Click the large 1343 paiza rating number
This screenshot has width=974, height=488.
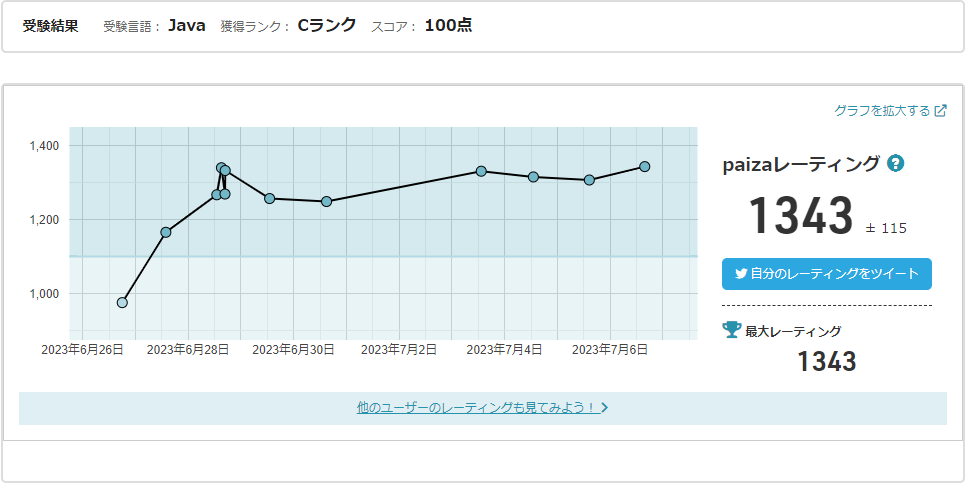801,215
